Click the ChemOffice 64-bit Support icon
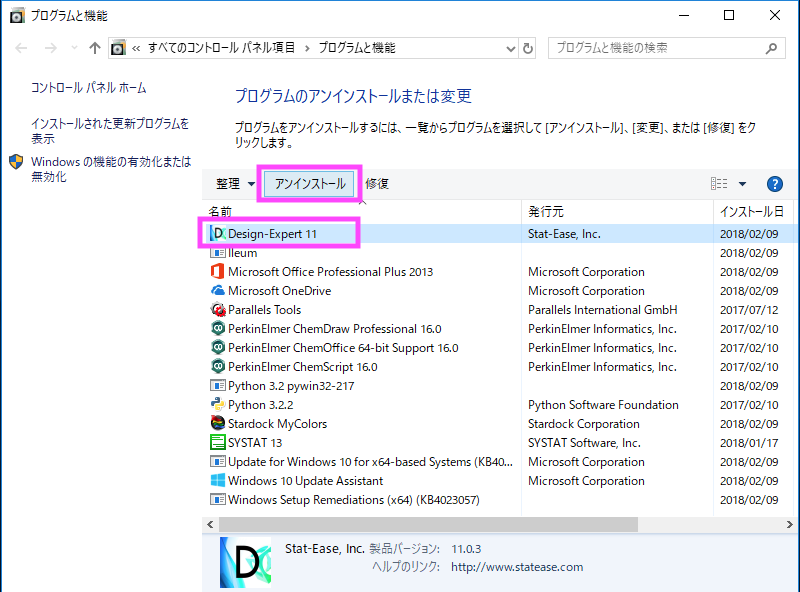This screenshot has height=592, width=800. 218,348
